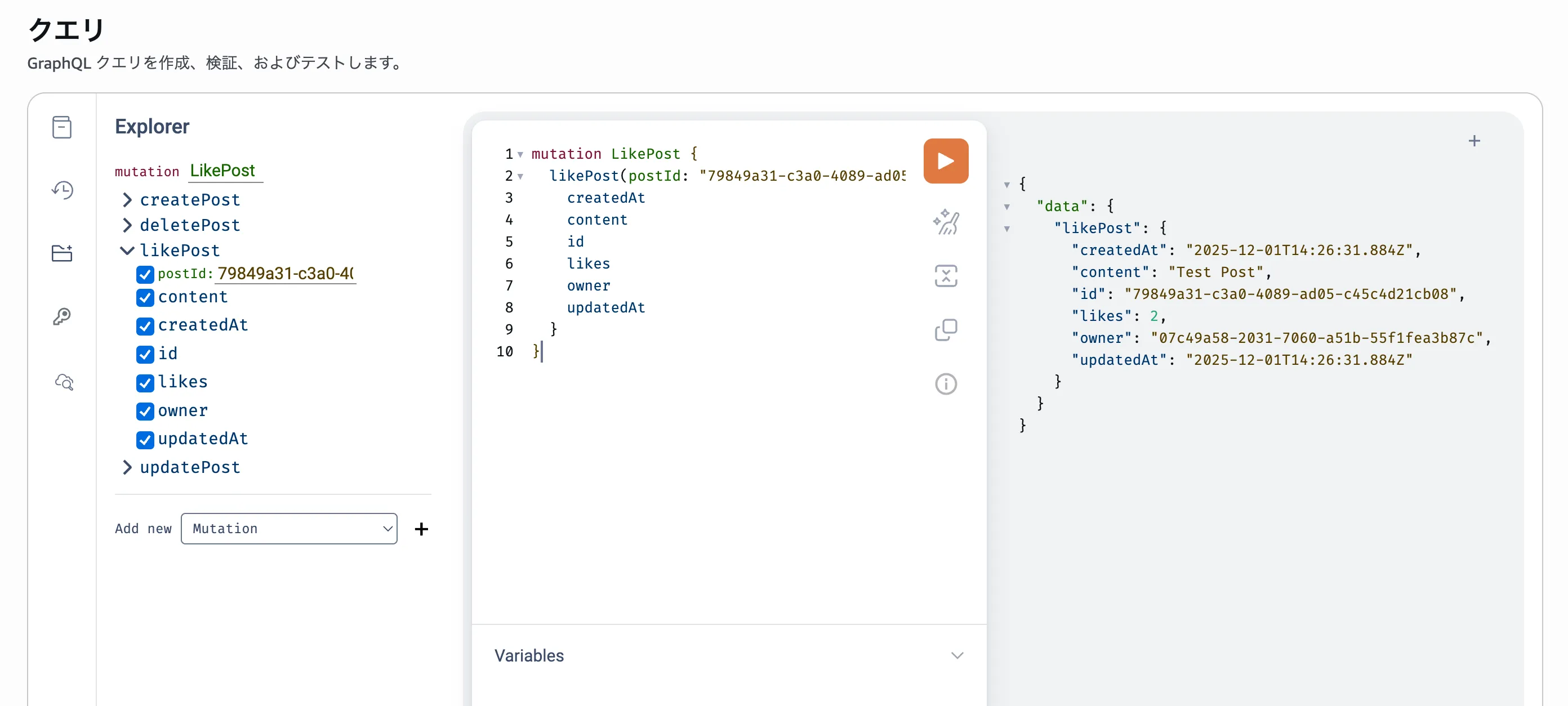Viewport: 1568px width, 706px height.
Task: Open the Add new Mutation dropdown
Action: (288, 528)
